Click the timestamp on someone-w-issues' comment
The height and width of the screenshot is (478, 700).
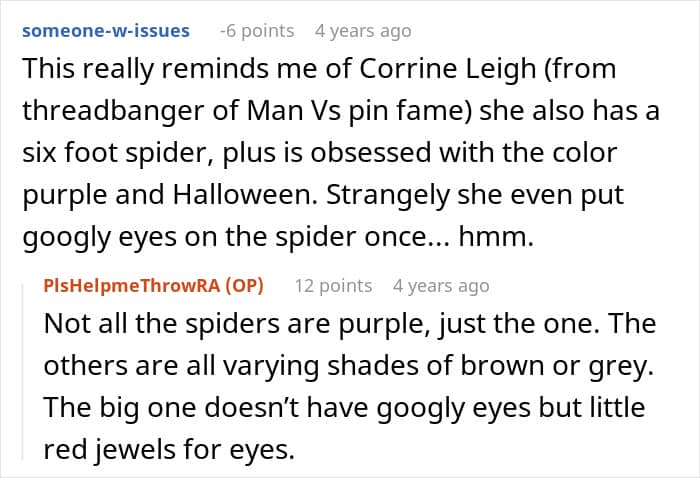(x=363, y=31)
